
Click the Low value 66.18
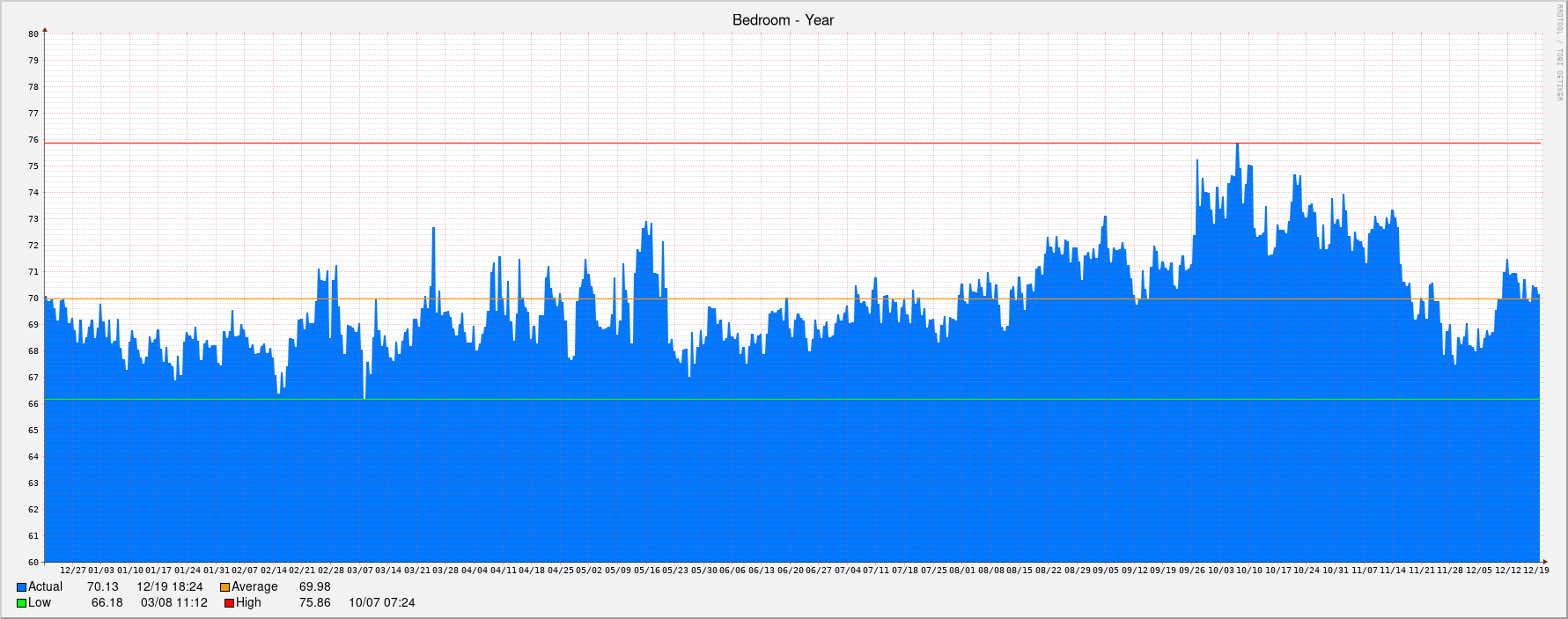[x=107, y=603]
